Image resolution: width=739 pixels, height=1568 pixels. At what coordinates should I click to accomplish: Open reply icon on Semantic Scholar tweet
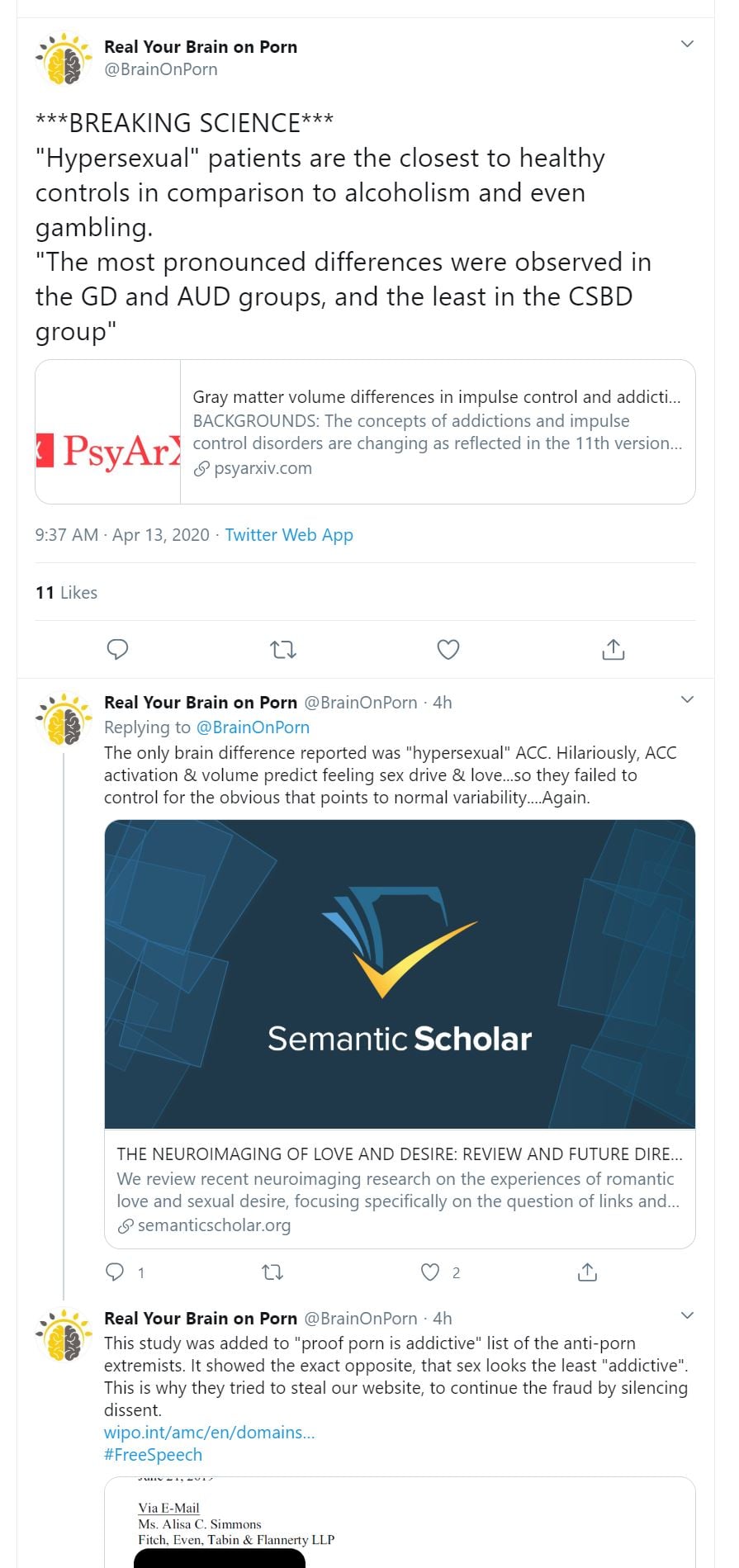[x=116, y=1272]
